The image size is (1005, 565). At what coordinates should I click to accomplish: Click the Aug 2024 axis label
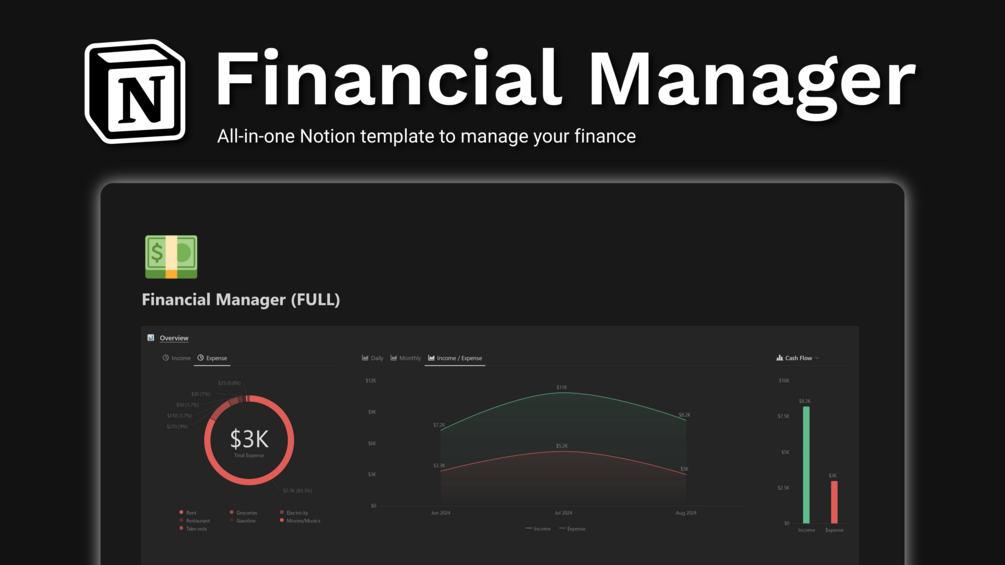pyautogui.click(x=686, y=512)
